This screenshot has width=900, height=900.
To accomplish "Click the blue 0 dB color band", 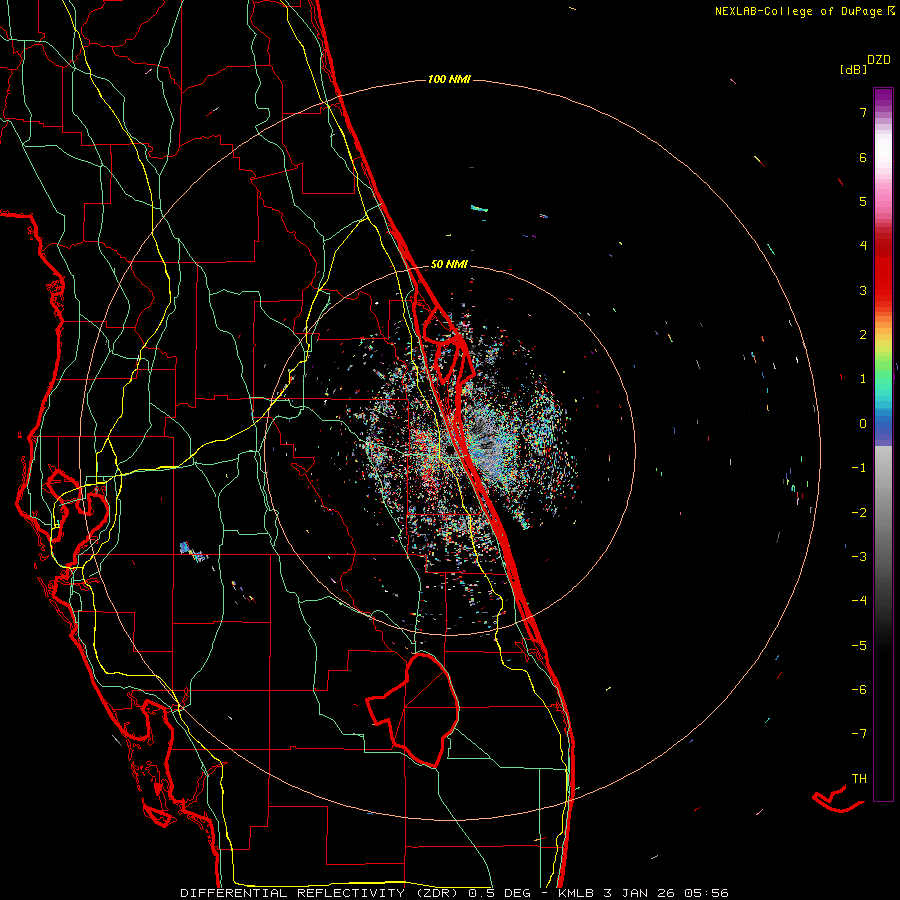I will pyautogui.click(x=883, y=424).
